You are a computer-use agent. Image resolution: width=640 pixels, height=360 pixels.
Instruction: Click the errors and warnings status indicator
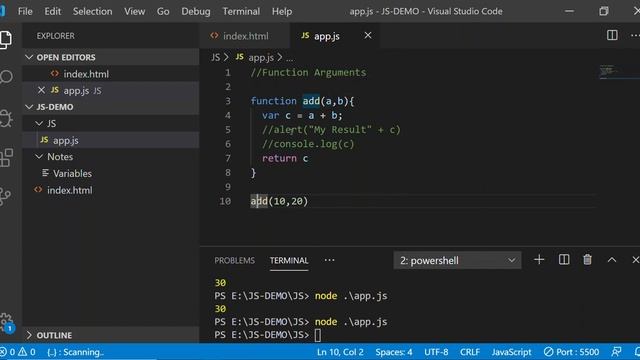tap(18, 352)
